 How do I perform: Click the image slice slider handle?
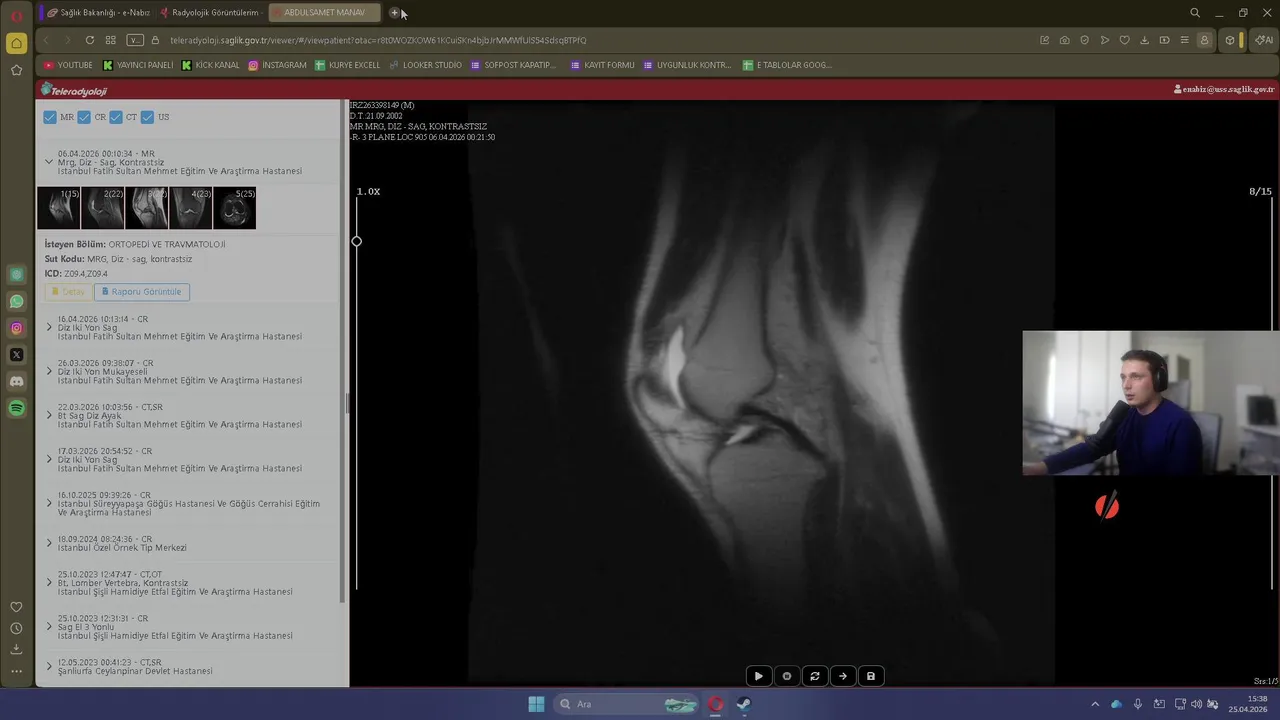(357, 241)
